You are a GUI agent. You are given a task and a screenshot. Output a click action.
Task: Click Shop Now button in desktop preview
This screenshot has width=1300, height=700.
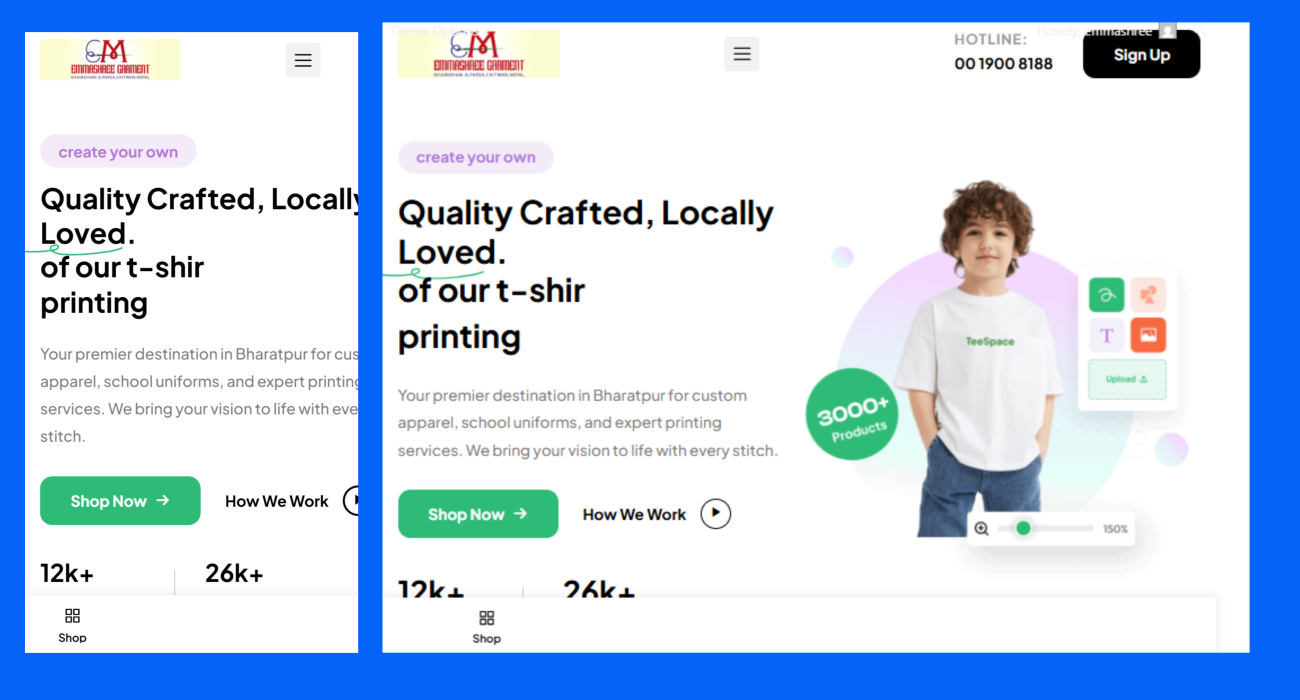pos(478,514)
